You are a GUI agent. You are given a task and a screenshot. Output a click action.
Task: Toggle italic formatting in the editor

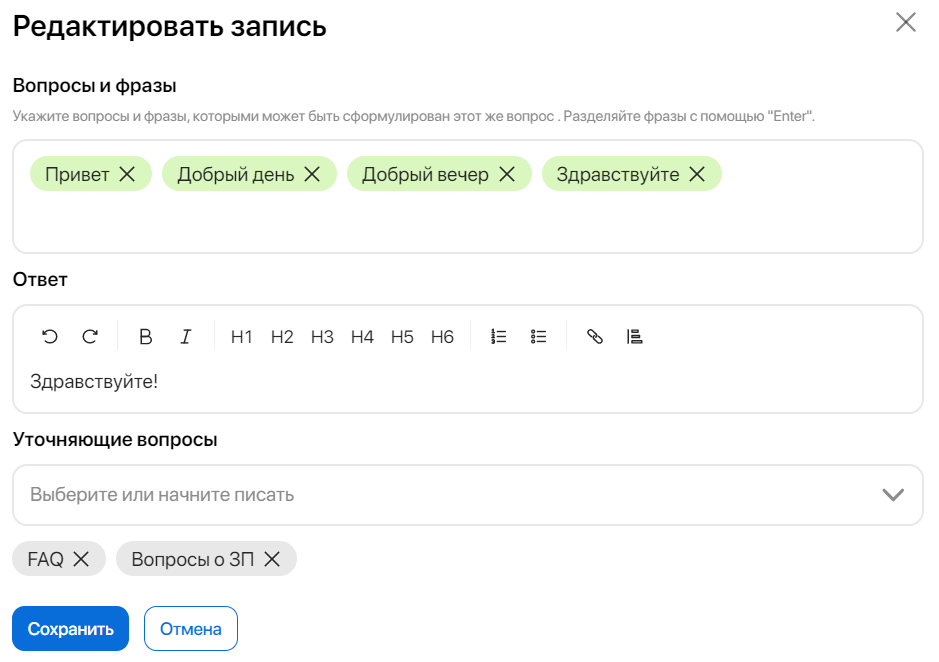point(185,337)
